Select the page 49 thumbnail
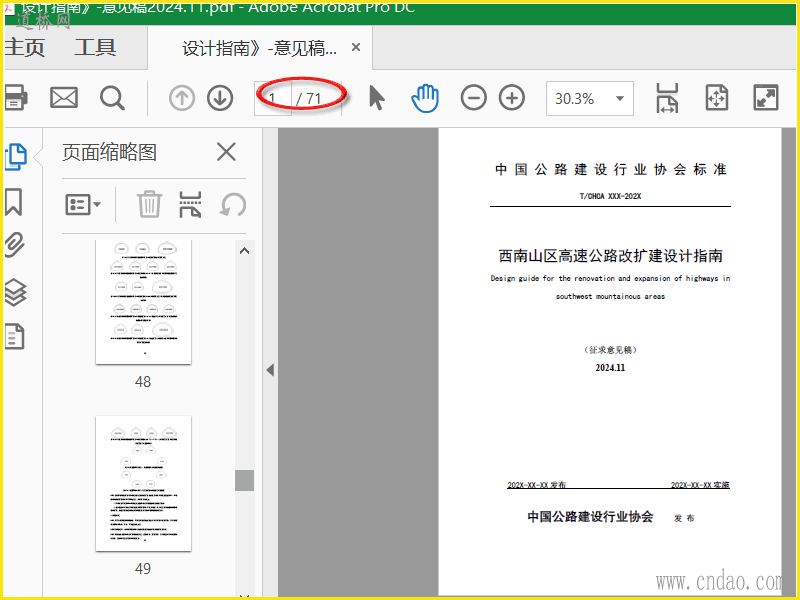Viewport: 800px width, 600px height. [x=143, y=484]
